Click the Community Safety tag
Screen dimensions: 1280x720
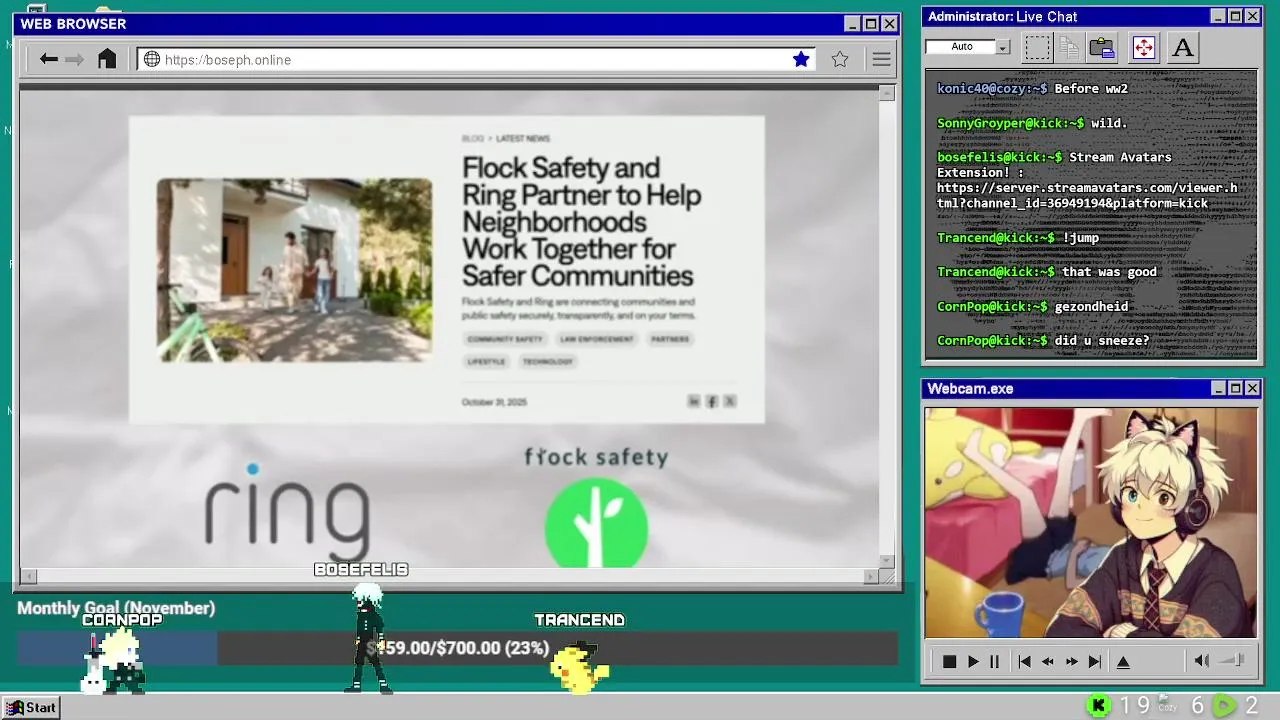pos(505,339)
